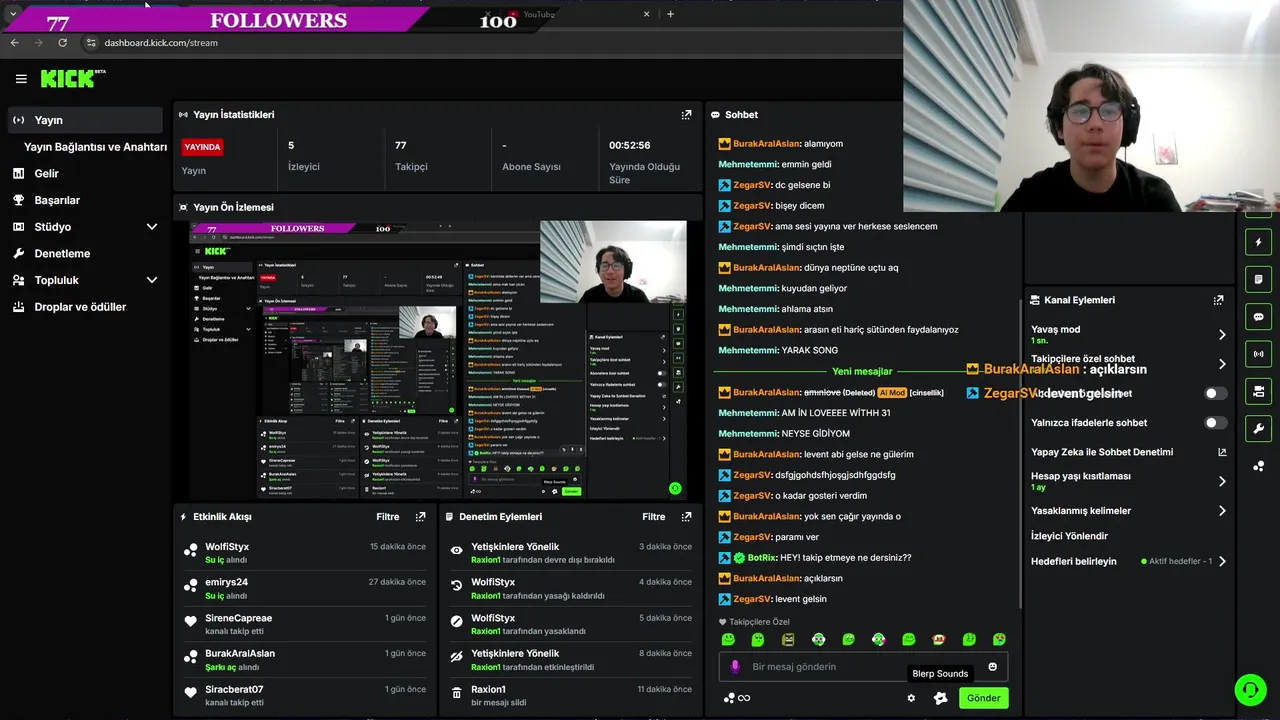Viewport: 1280px width, 720px height.
Task: Click the channel points infinity icon
Action: click(x=737, y=698)
